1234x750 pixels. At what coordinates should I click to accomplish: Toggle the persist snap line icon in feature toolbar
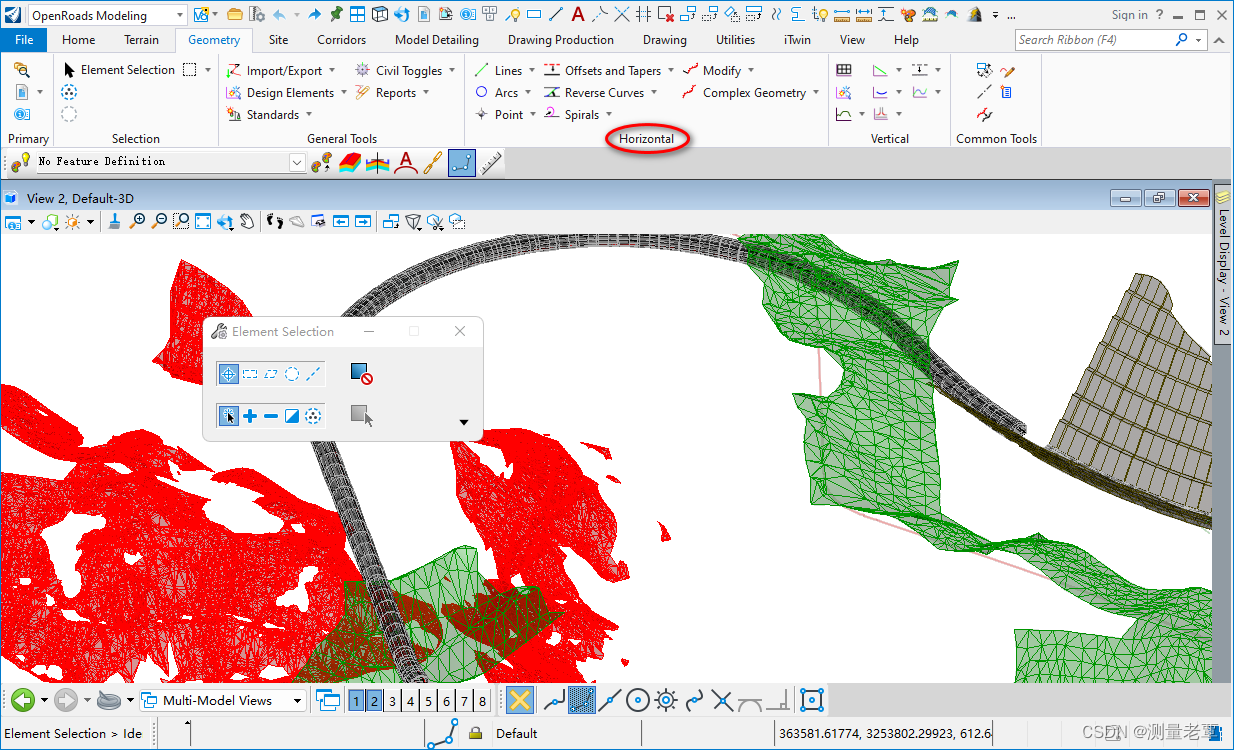point(462,162)
